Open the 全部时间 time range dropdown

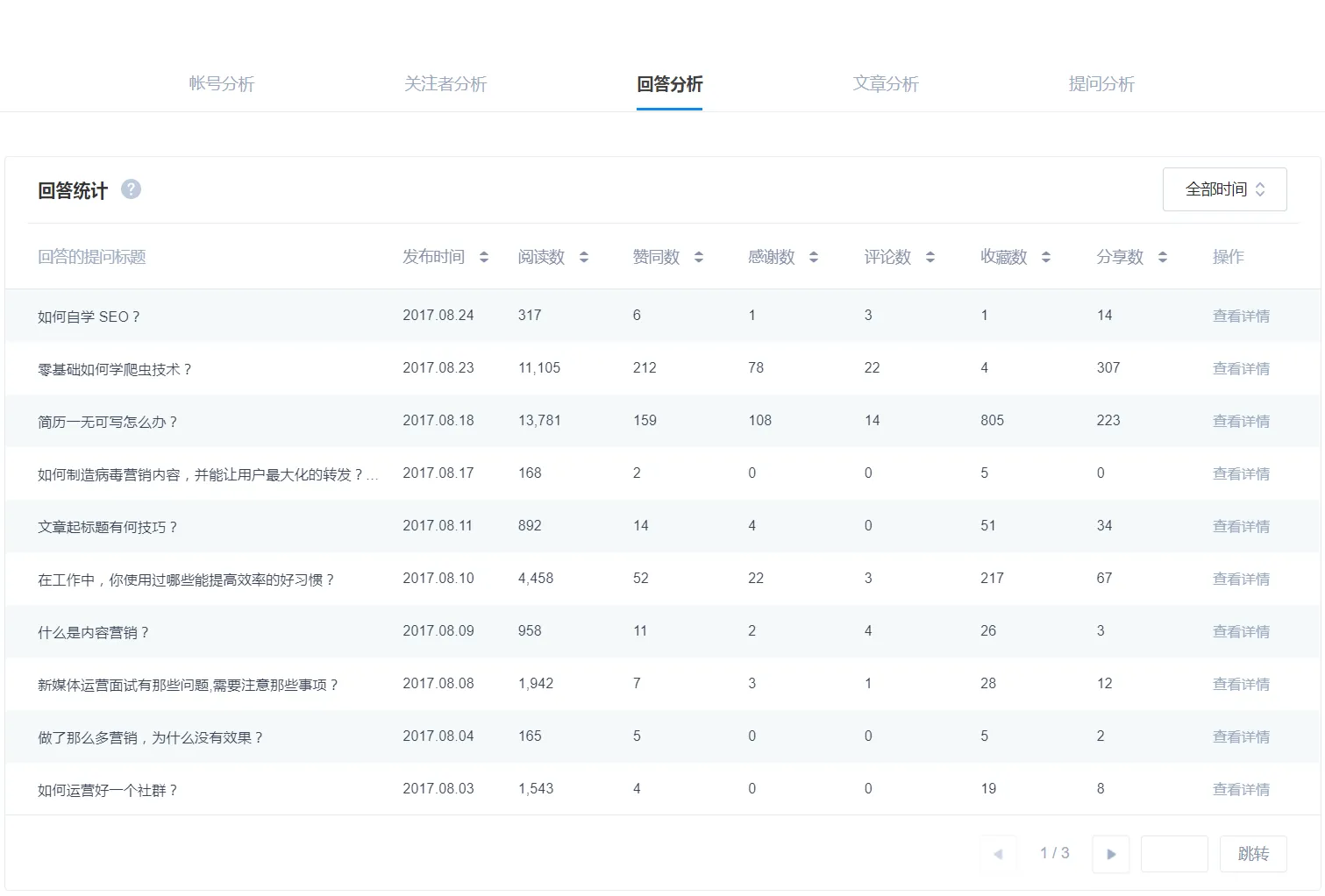[x=1224, y=189]
